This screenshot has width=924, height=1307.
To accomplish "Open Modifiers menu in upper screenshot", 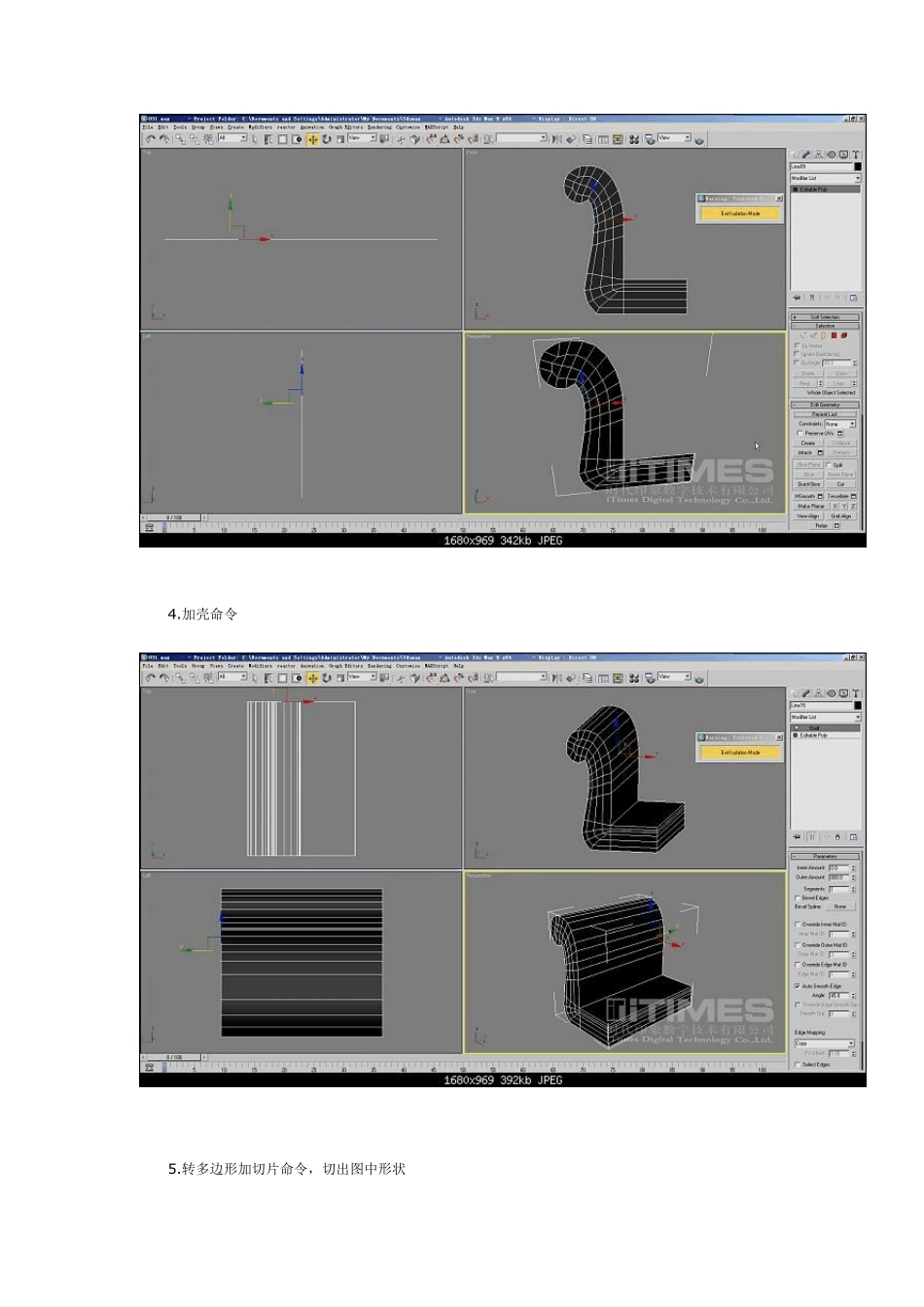I will [x=260, y=126].
